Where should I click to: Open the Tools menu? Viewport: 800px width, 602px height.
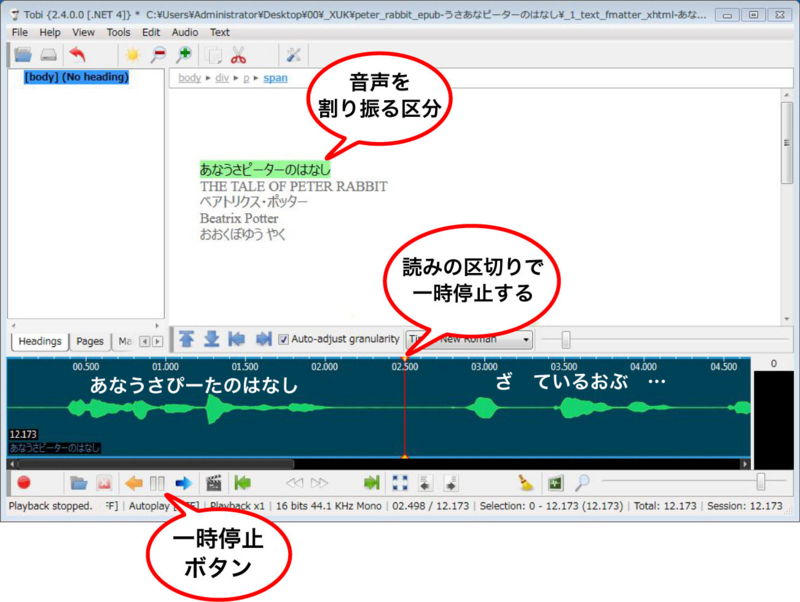(120, 32)
